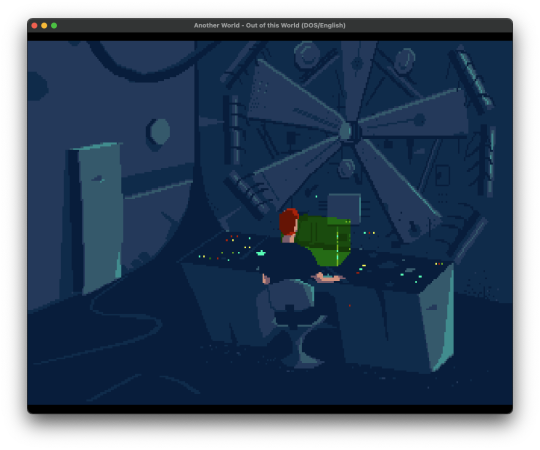Click the green computer monitor on the desk
This screenshot has height=450, width=540.
point(324,239)
